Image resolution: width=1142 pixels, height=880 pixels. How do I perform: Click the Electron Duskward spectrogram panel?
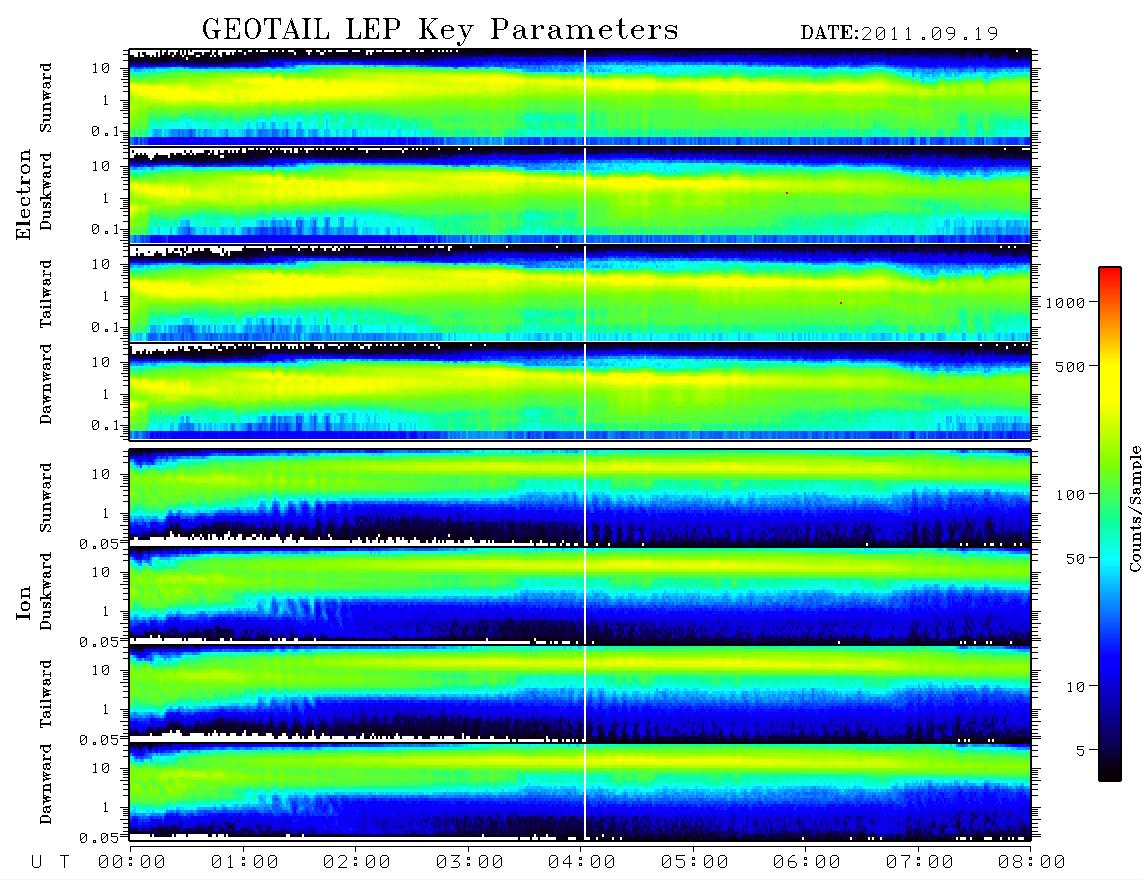580,195
